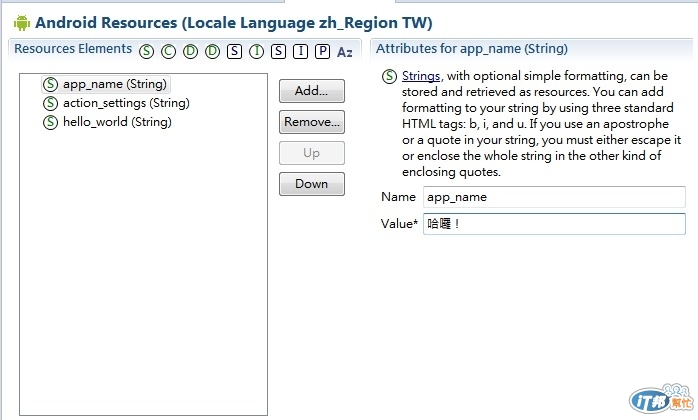The image size is (698, 420).
Task: Toggle the first square S Style filter
Action: pos(234,51)
